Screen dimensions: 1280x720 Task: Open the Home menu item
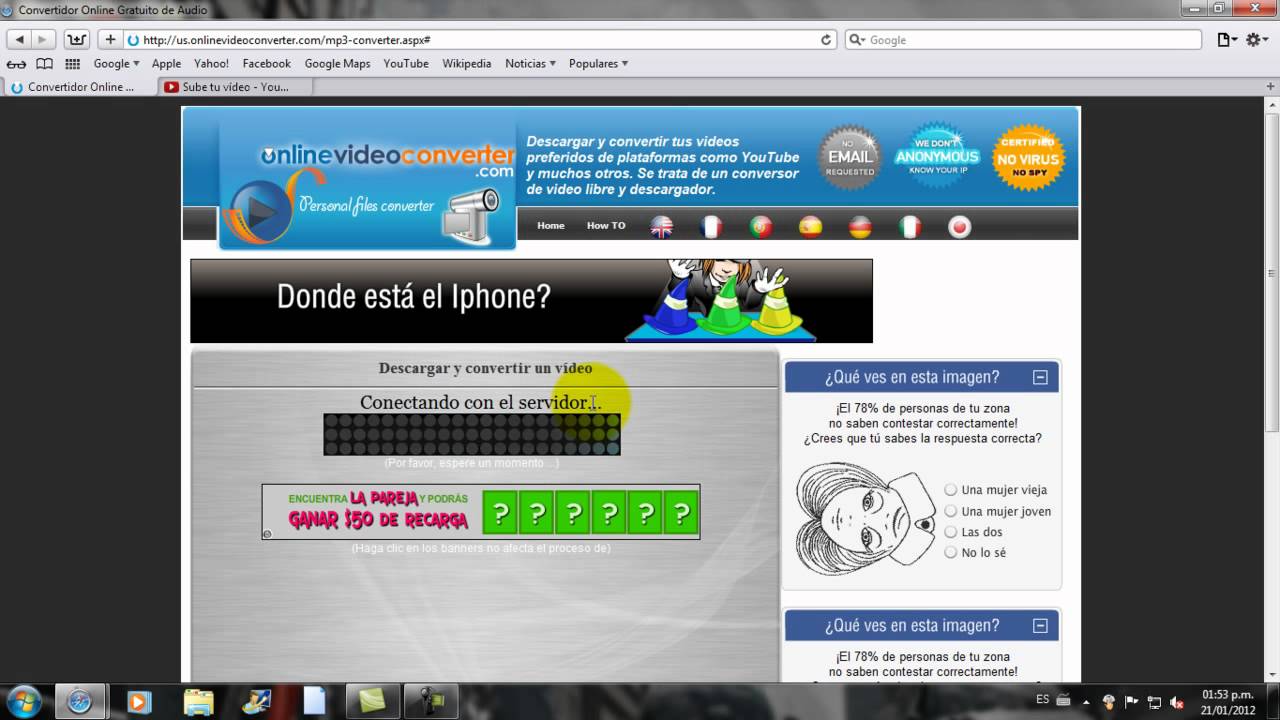coord(551,226)
